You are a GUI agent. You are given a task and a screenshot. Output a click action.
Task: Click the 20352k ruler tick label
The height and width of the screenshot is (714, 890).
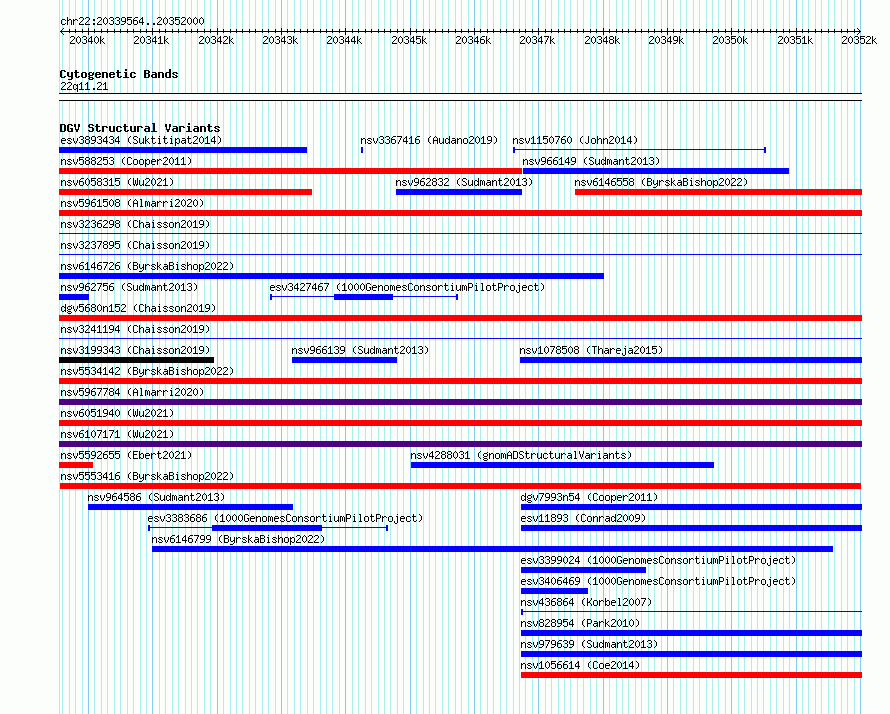pos(859,40)
